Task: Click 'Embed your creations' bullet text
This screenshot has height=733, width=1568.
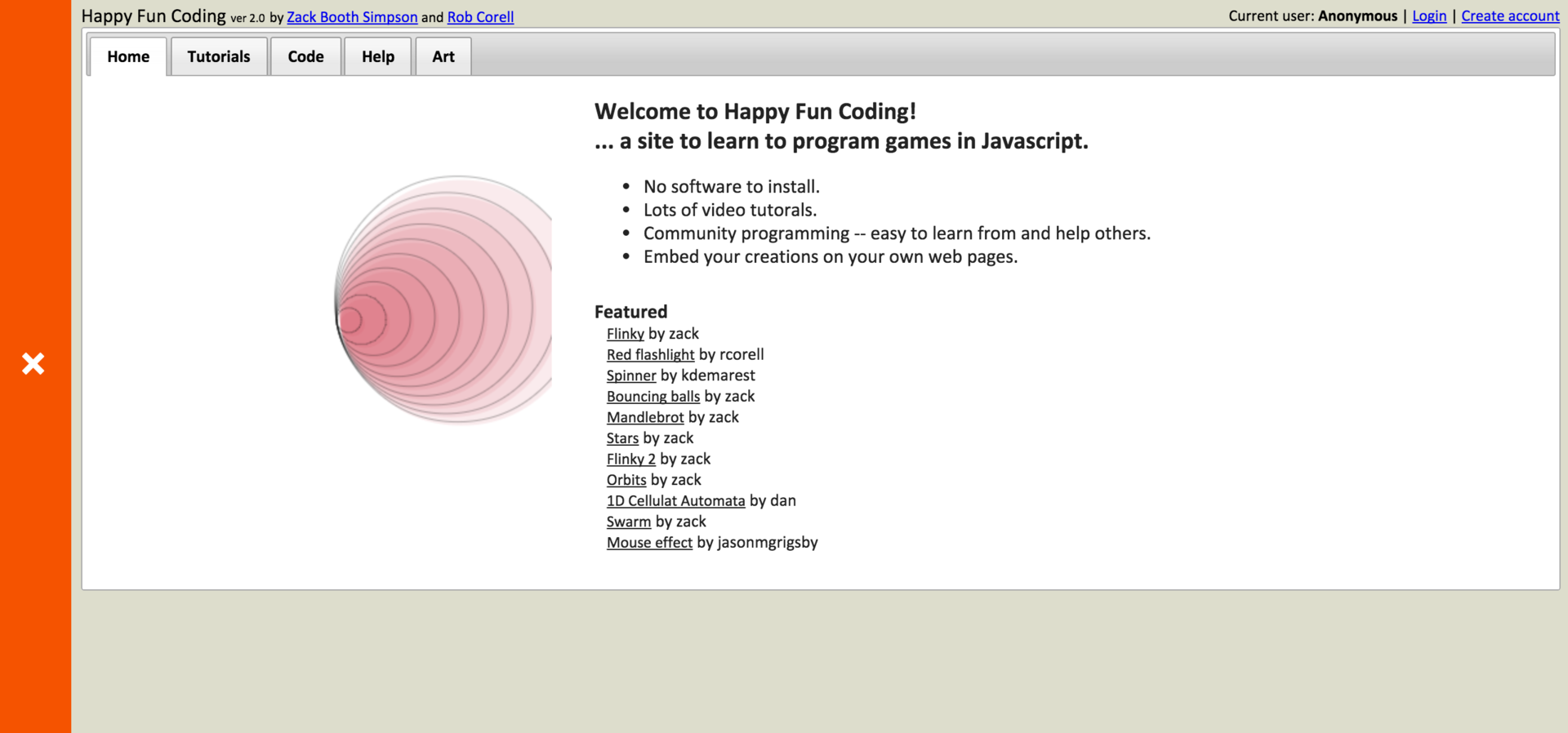Action: tap(831, 257)
